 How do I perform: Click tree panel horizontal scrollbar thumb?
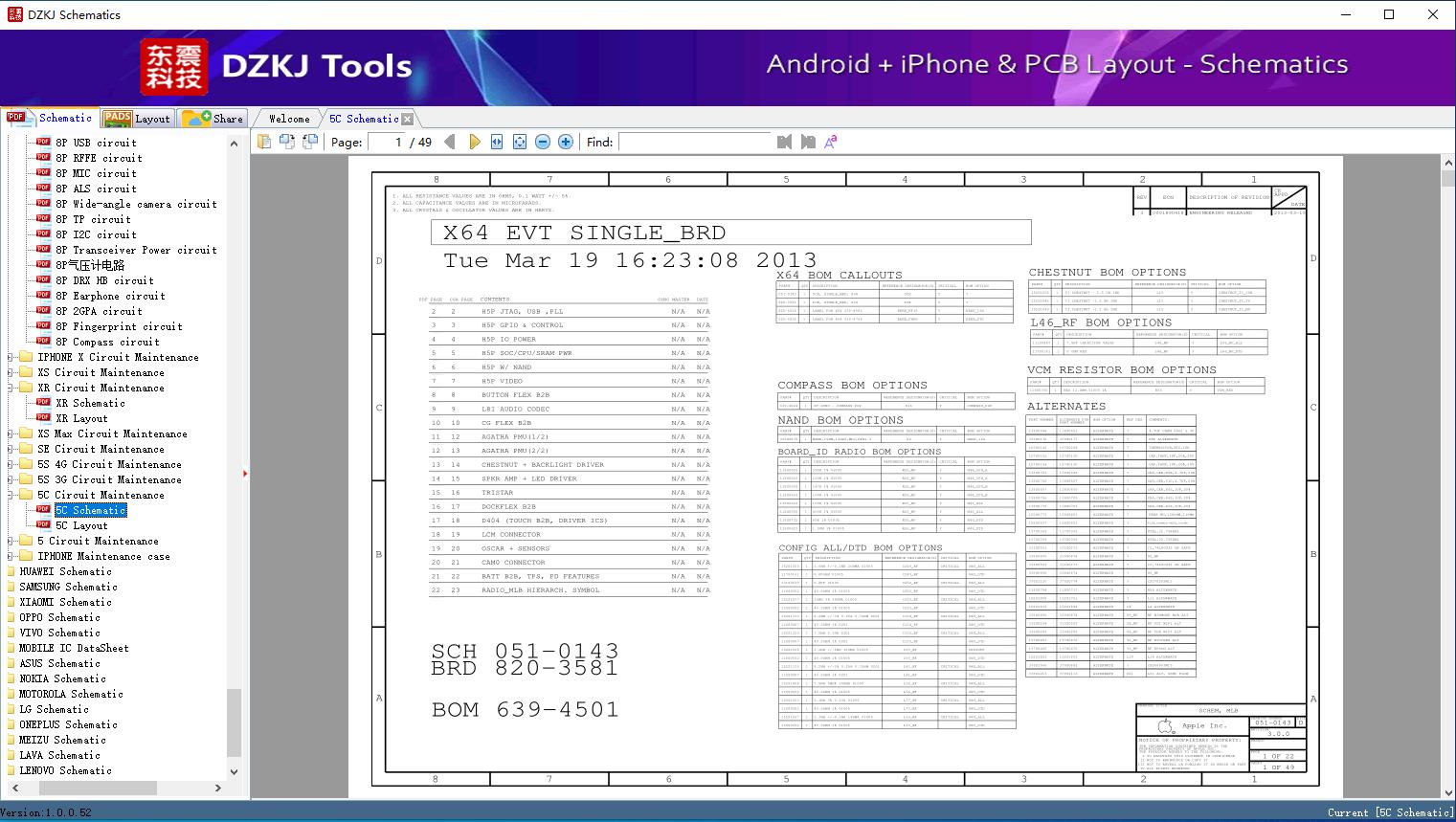[98, 788]
